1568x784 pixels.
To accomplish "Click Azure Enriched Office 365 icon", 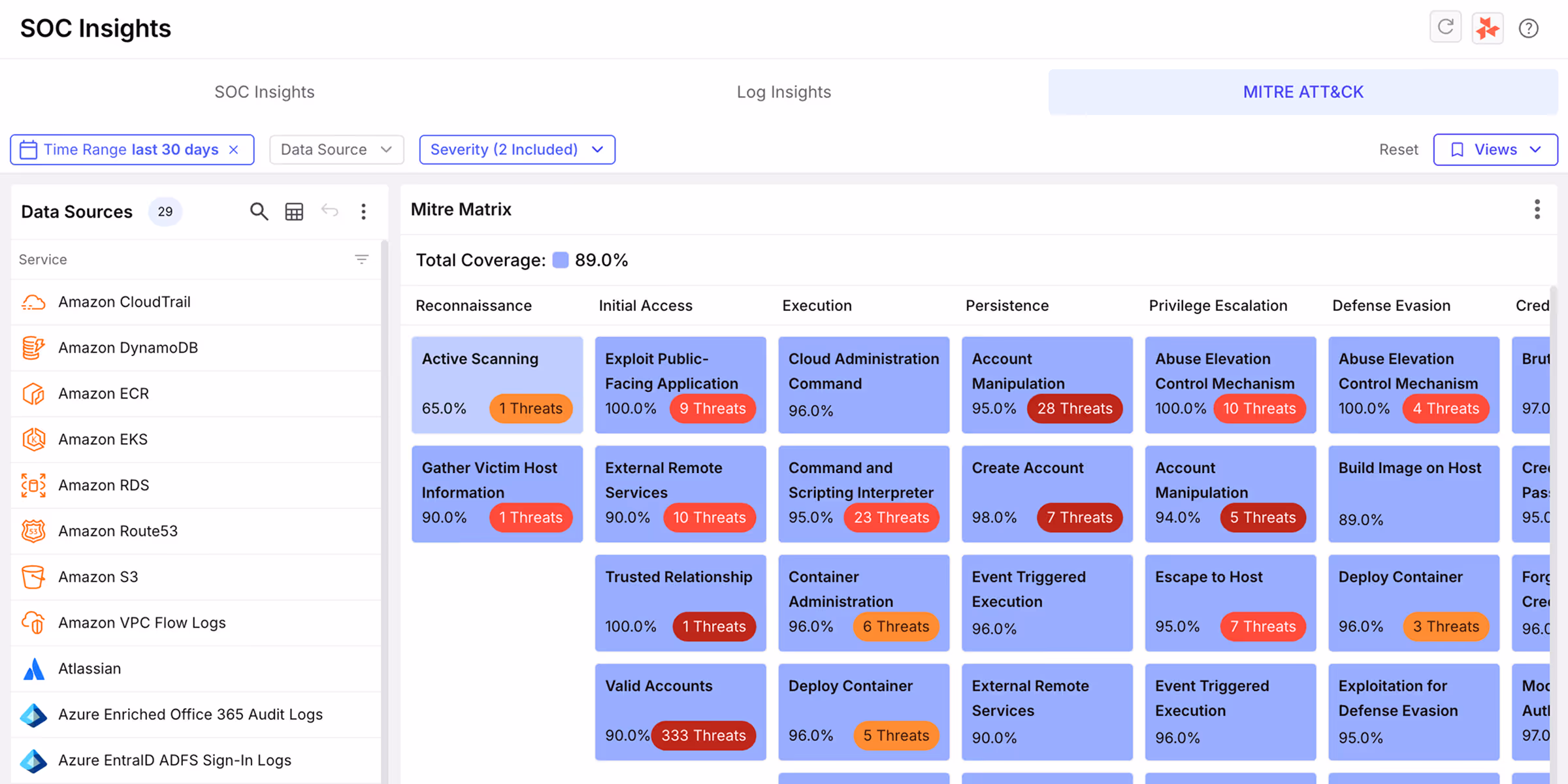I will point(33,714).
